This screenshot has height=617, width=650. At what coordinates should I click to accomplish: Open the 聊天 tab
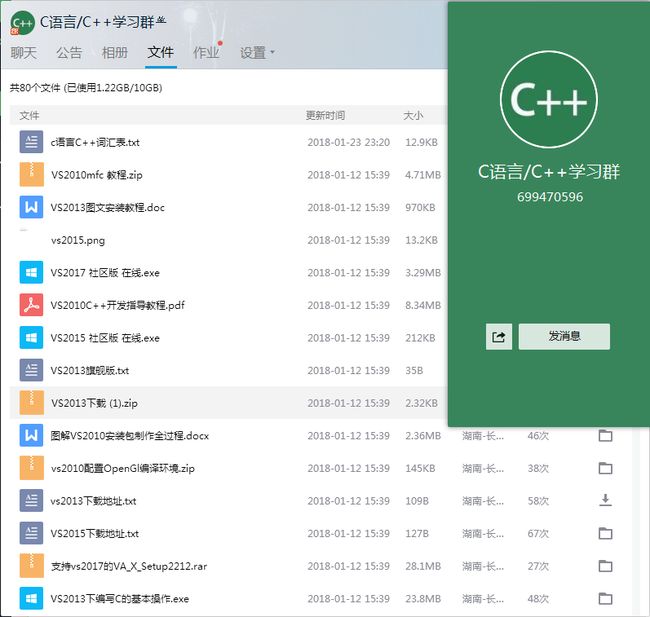tap(24, 53)
